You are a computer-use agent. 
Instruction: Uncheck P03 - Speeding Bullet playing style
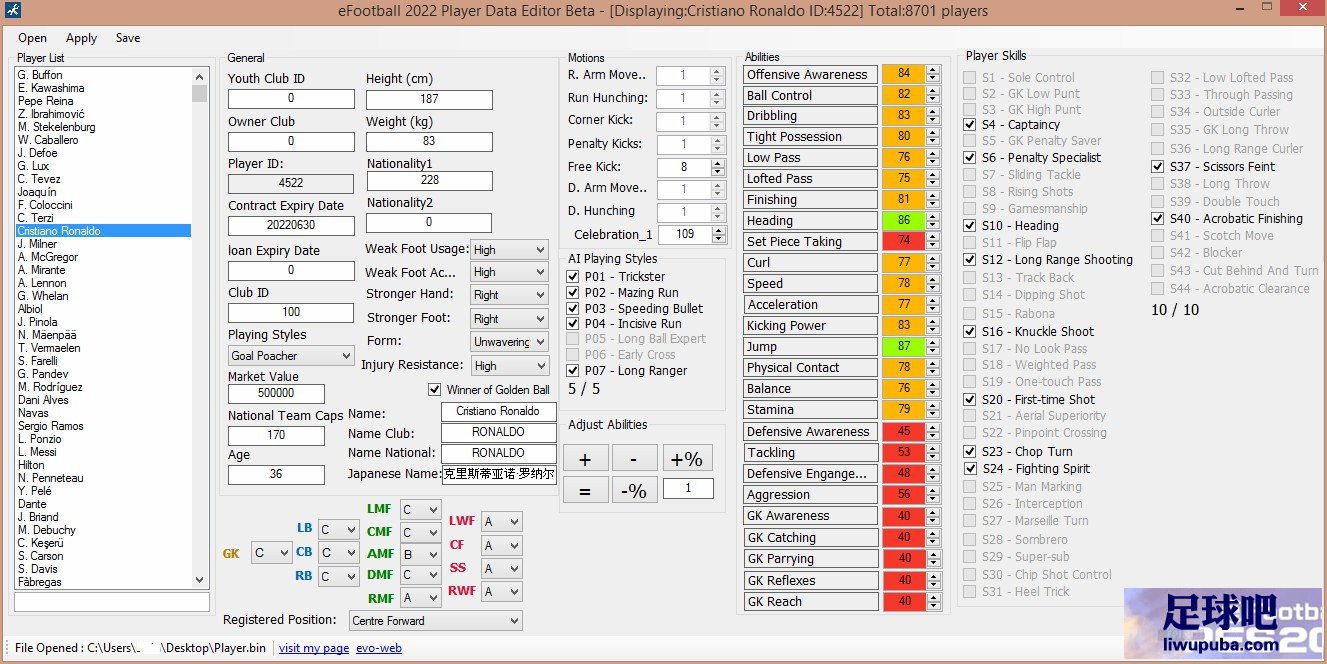[x=573, y=309]
